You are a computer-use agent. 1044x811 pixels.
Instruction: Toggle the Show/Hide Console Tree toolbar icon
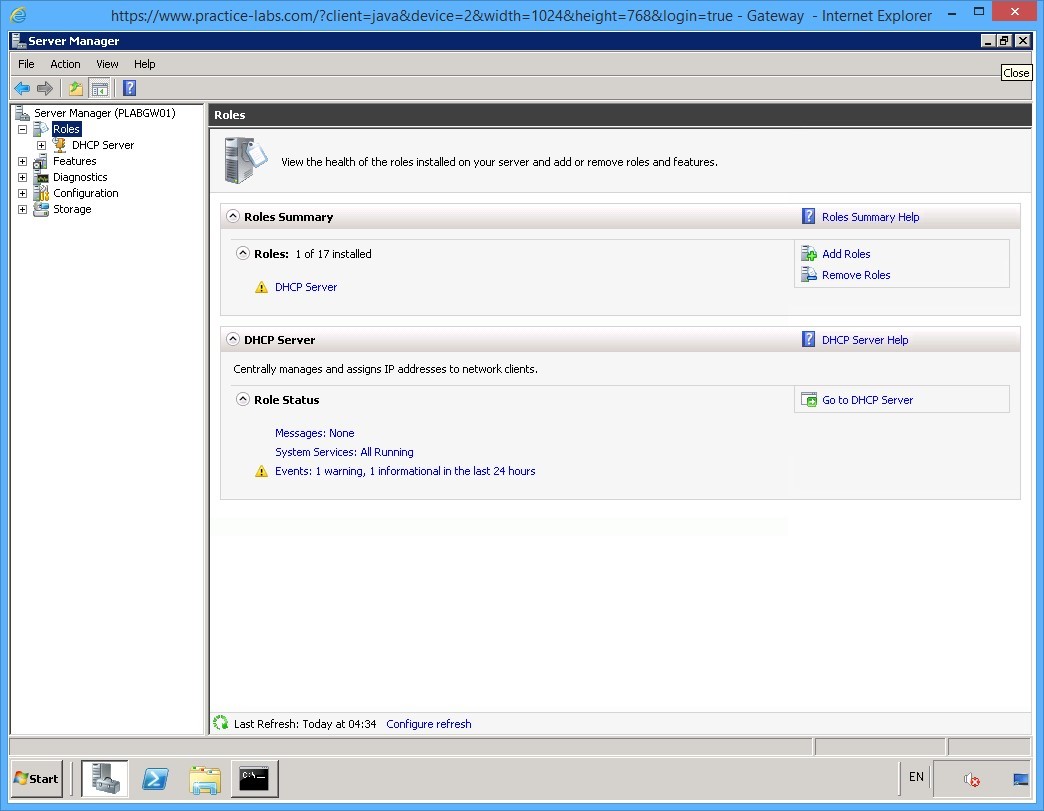click(100, 88)
